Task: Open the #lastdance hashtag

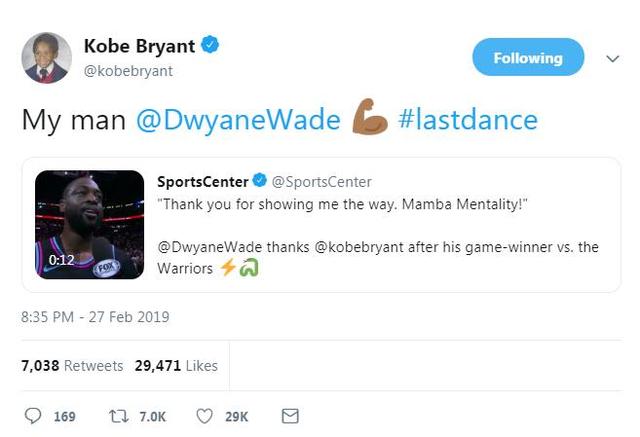Action: (x=468, y=120)
